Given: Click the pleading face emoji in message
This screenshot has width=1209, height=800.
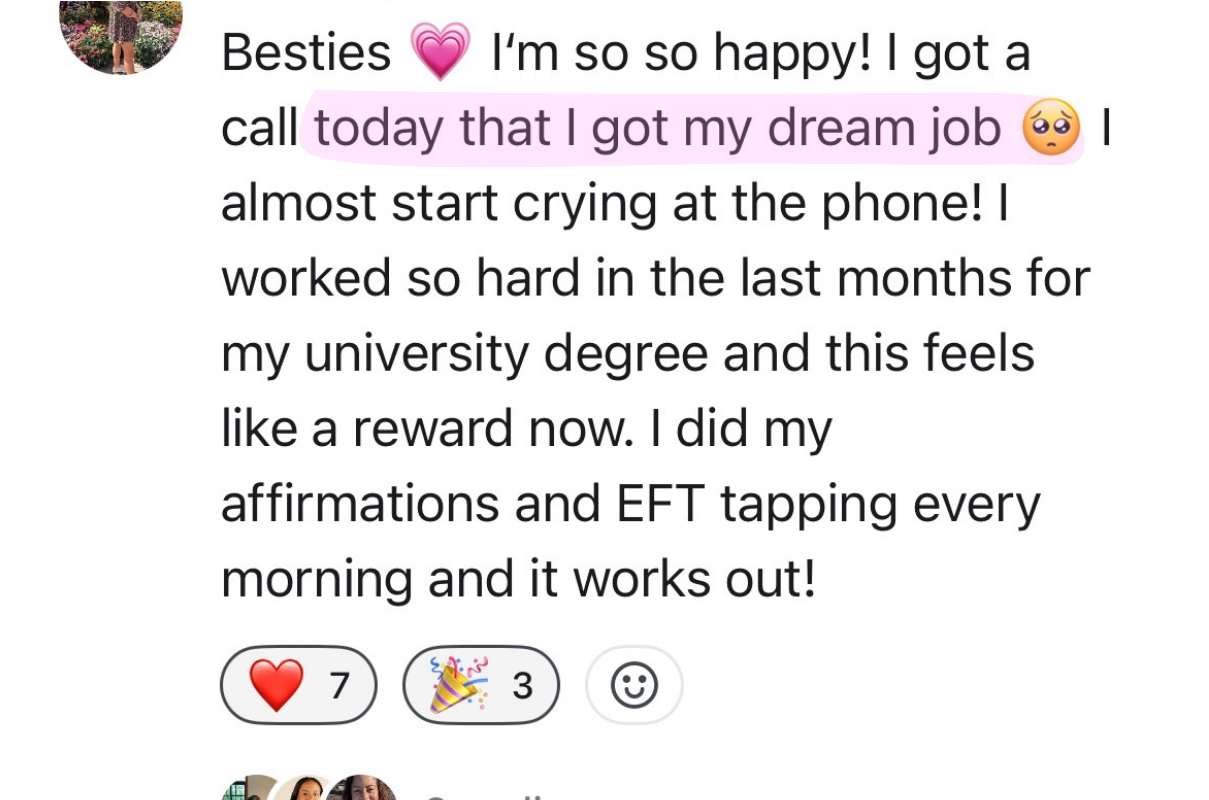Looking at the screenshot, I should [x=1051, y=128].
